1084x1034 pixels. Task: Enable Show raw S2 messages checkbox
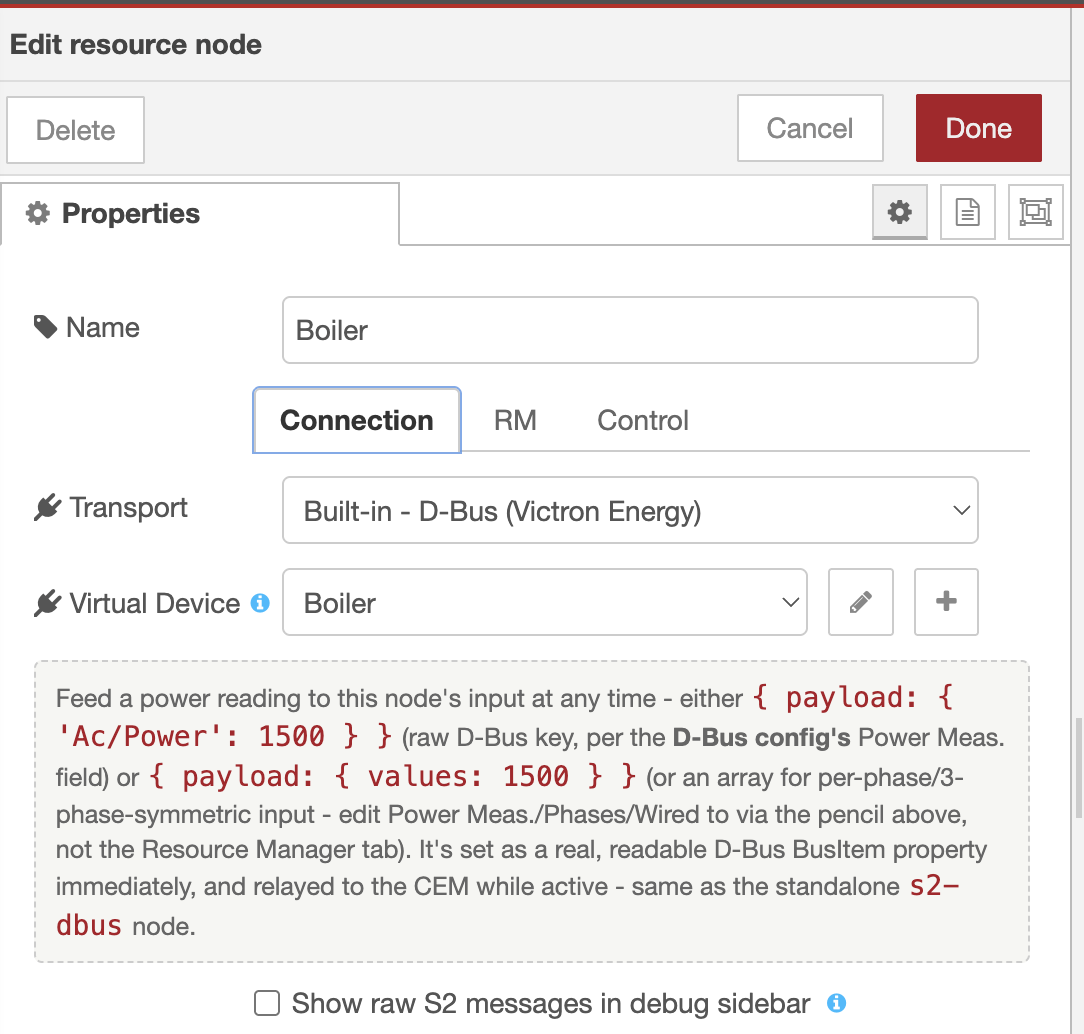tap(267, 1003)
